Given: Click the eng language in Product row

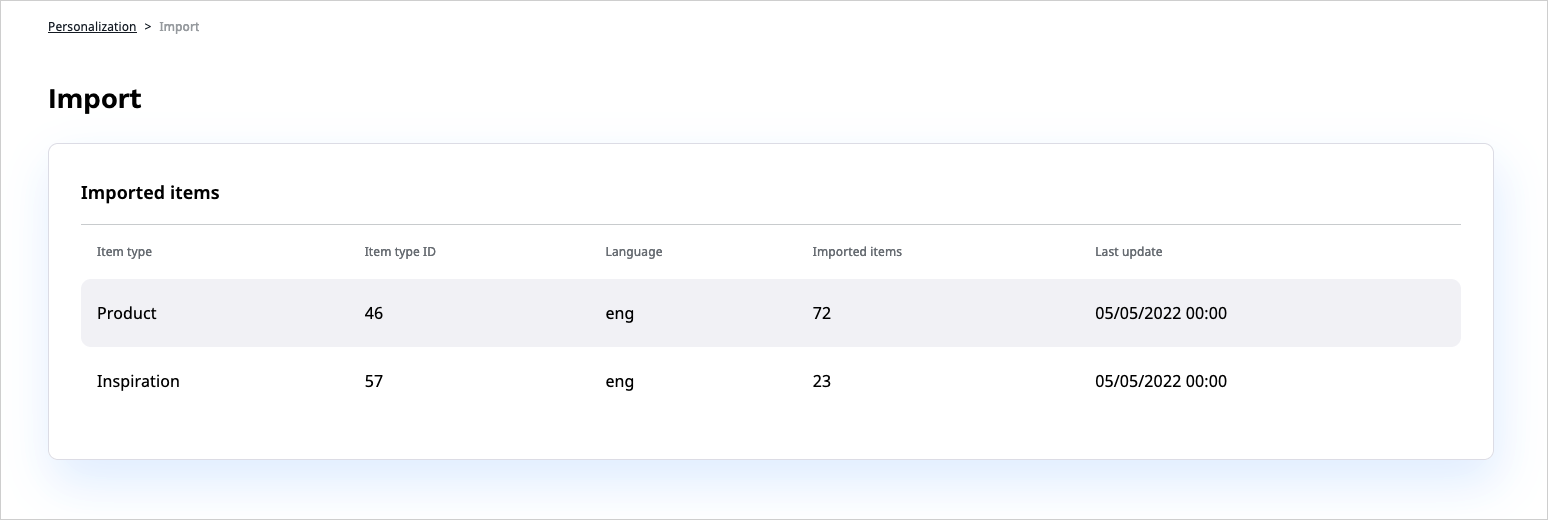Looking at the screenshot, I should click(x=619, y=313).
